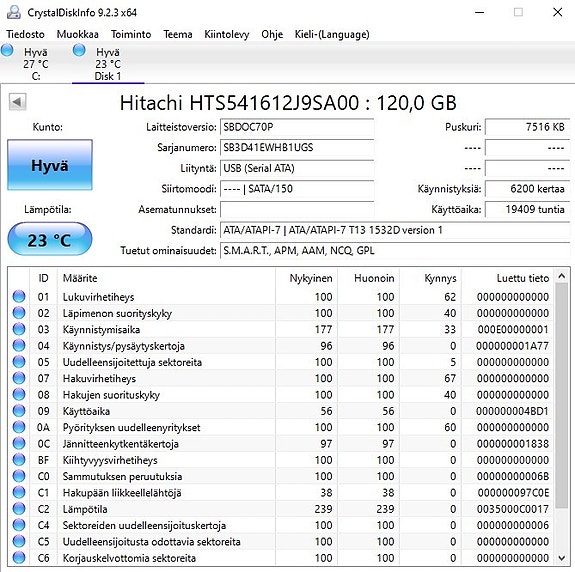Click blue status dot for C2 Lämpötila

pyautogui.click(x=19, y=509)
